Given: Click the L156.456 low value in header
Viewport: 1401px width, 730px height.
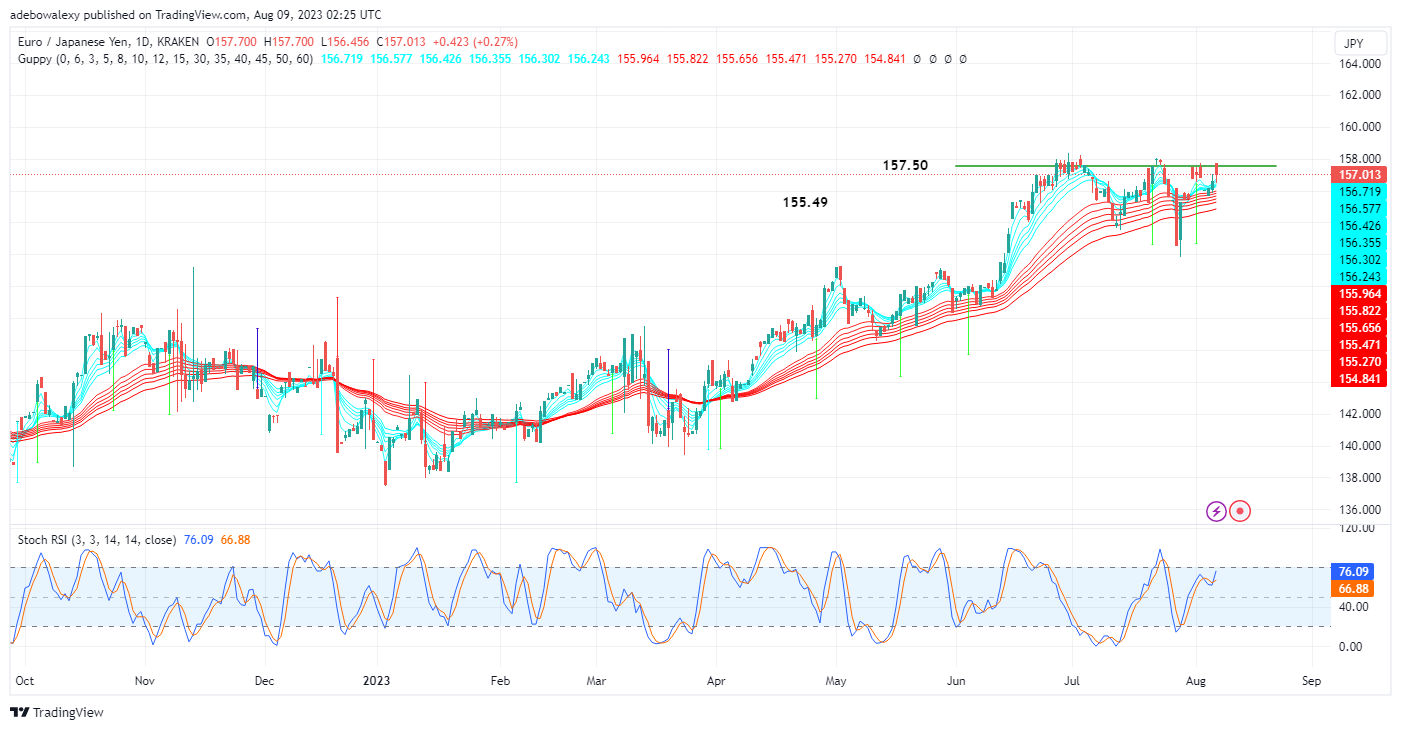Looking at the screenshot, I should click(x=346, y=42).
